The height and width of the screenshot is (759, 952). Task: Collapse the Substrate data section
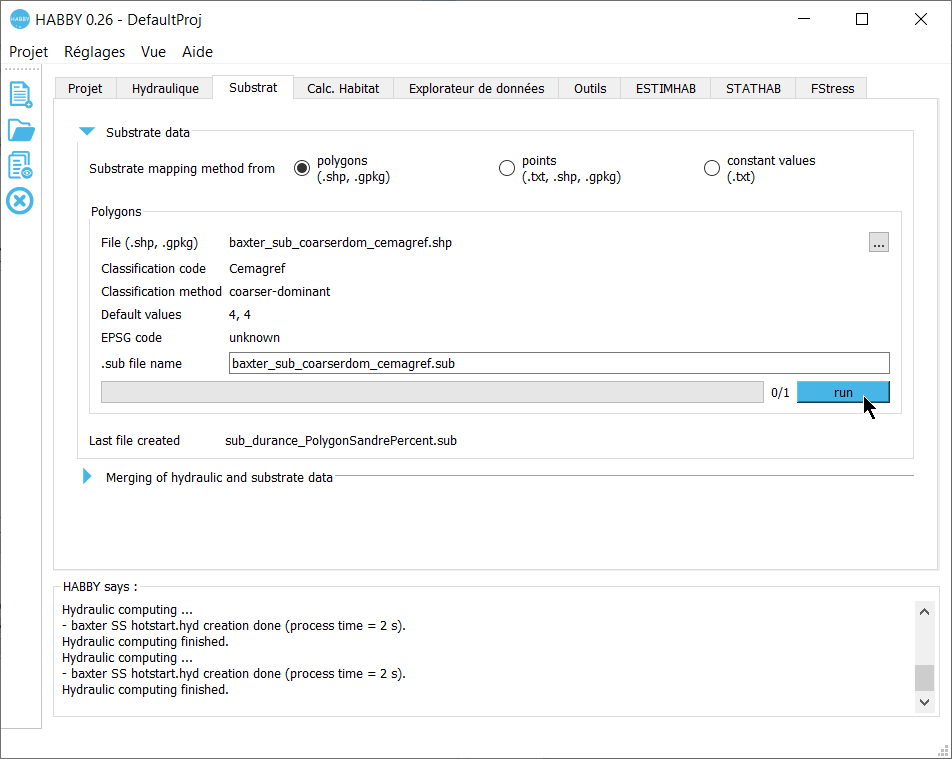click(87, 132)
